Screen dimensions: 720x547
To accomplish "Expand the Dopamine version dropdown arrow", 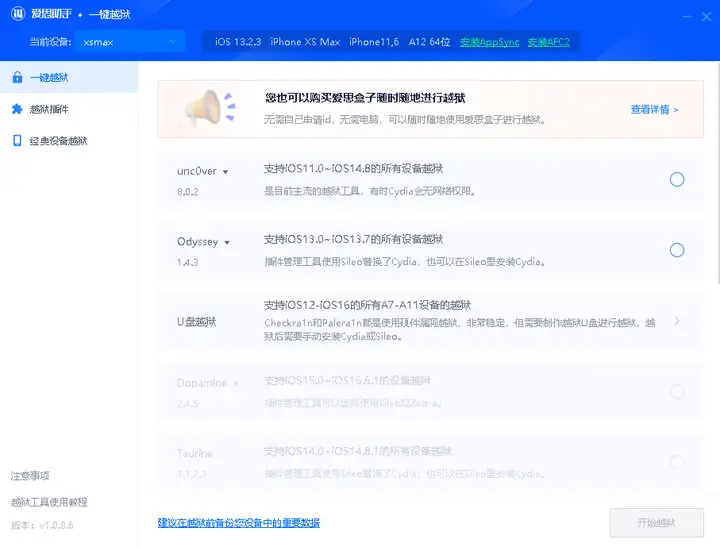I will pyautogui.click(x=236, y=384).
